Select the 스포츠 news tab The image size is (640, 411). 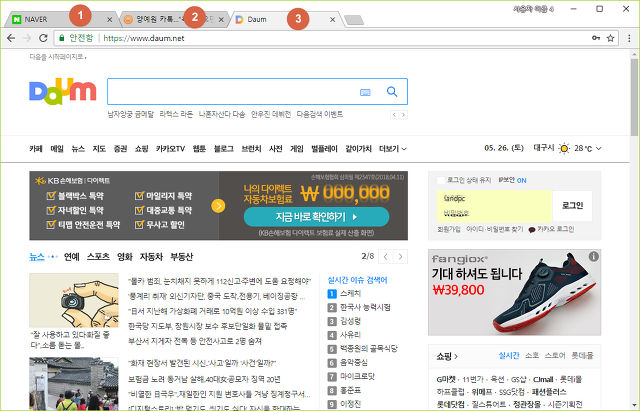[98, 257]
